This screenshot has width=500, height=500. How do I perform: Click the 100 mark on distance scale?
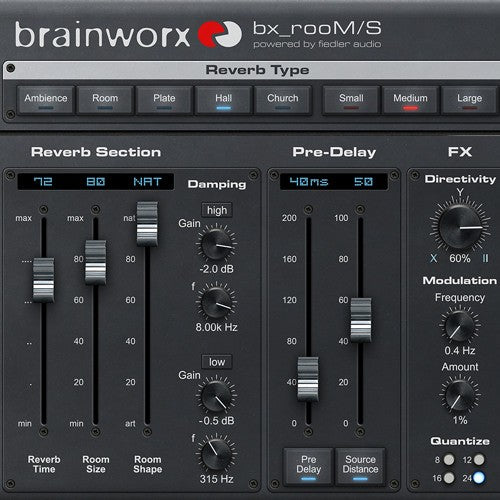point(341,218)
